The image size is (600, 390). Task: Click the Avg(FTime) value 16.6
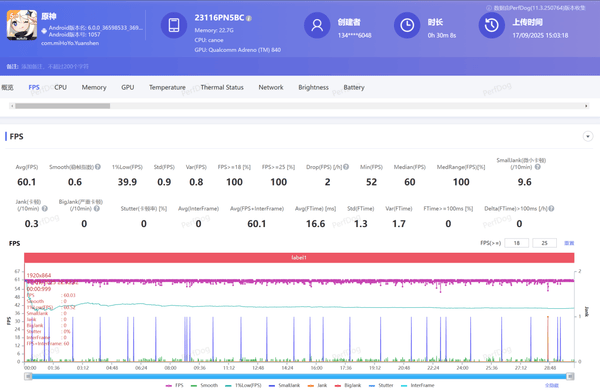pyautogui.click(x=315, y=224)
